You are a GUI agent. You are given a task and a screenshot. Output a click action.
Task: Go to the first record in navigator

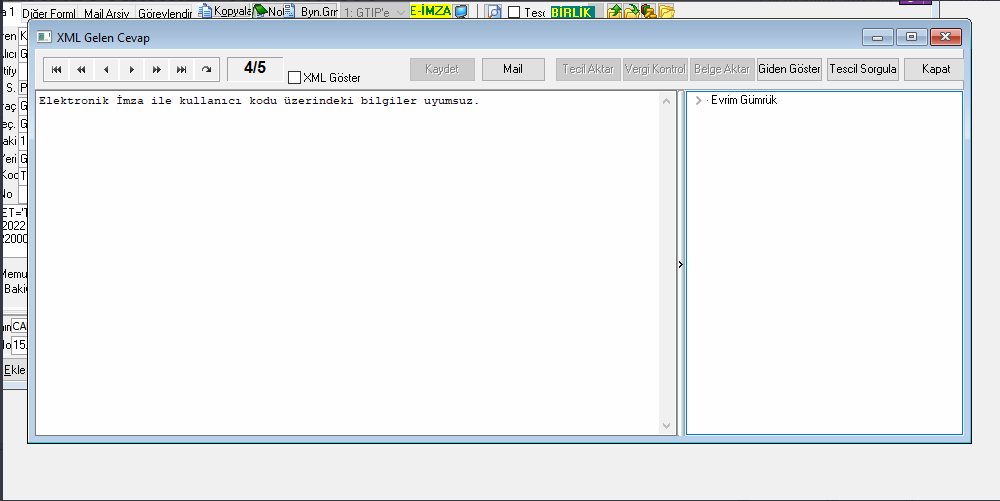click(56, 69)
